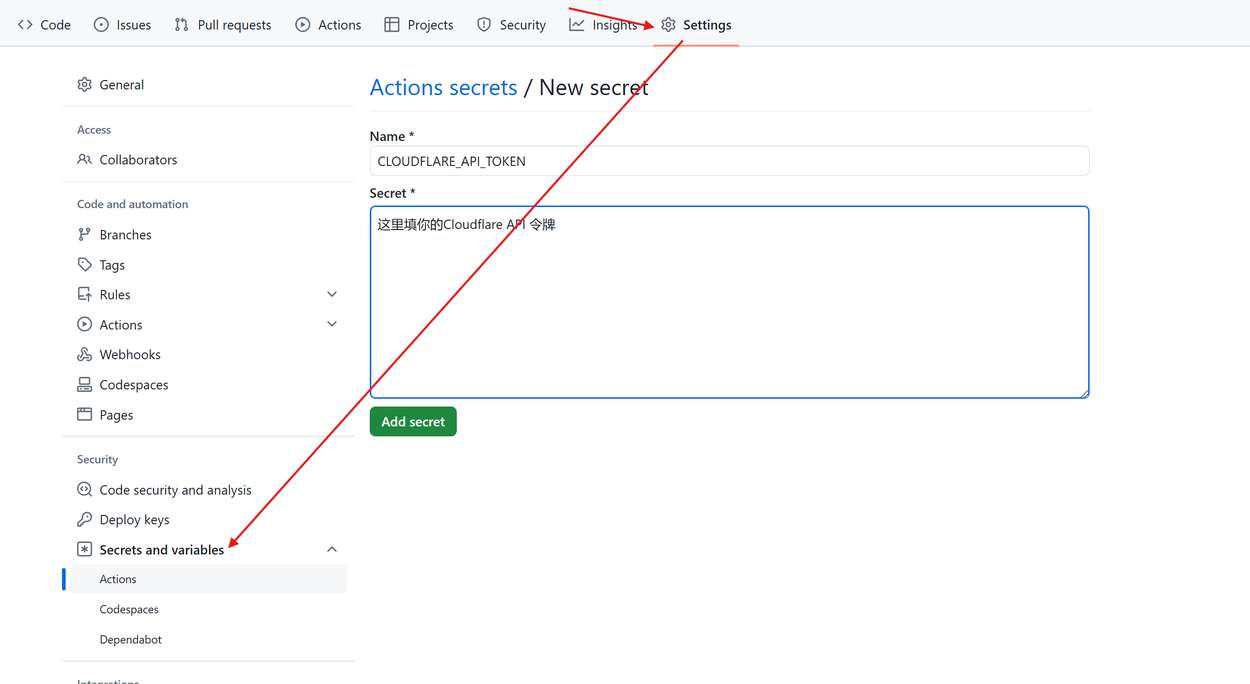Click the people icon beside Collaborators
This screenshot has width=1250, height=684.
pyautogui.click(x=84, y=159)
